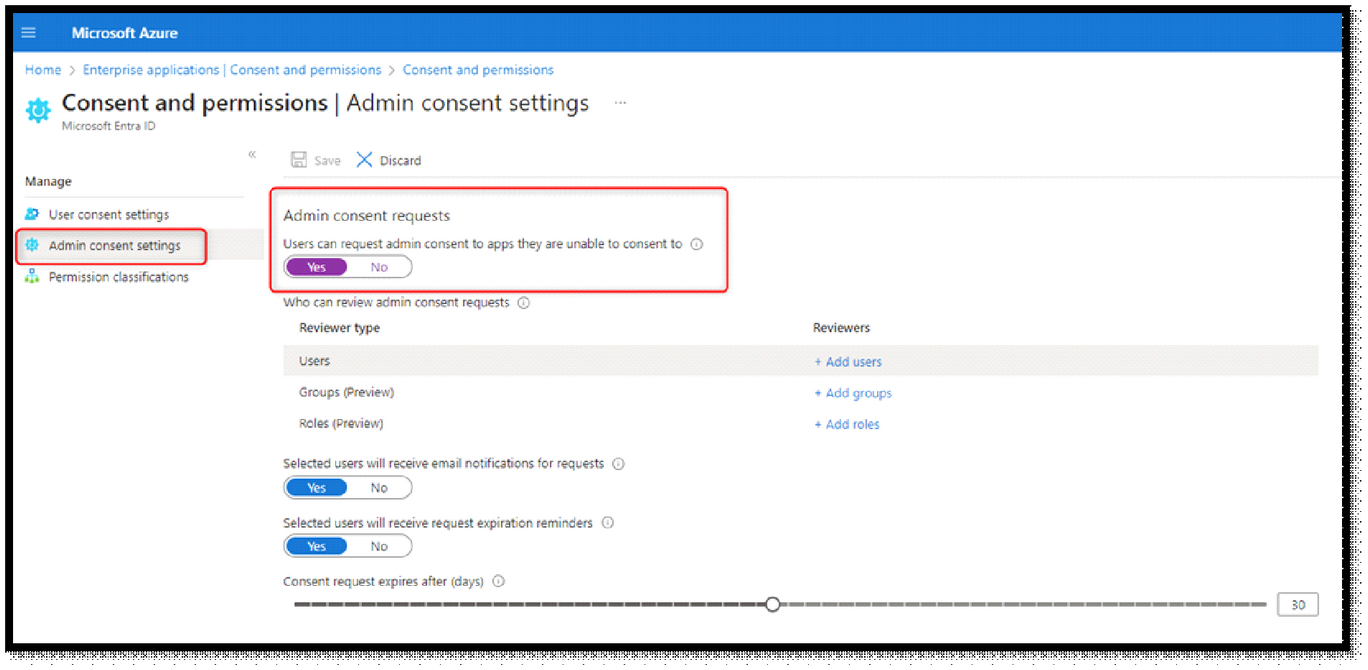Click the Consent and permissions gear icon
This screenshot has width=1368, height=670.
click(x=38, y=110)
